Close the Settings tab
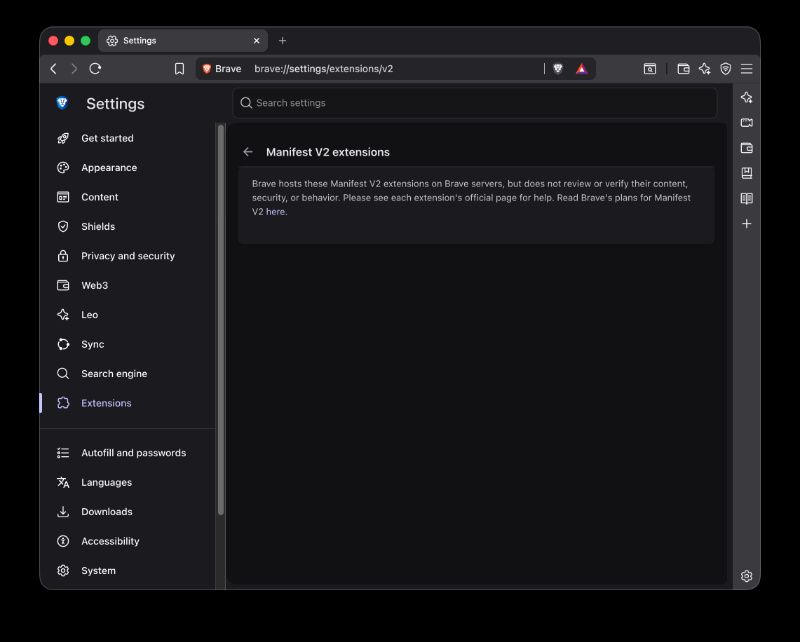Viewport: 800px width, 642px height. (x=257, y=41)
